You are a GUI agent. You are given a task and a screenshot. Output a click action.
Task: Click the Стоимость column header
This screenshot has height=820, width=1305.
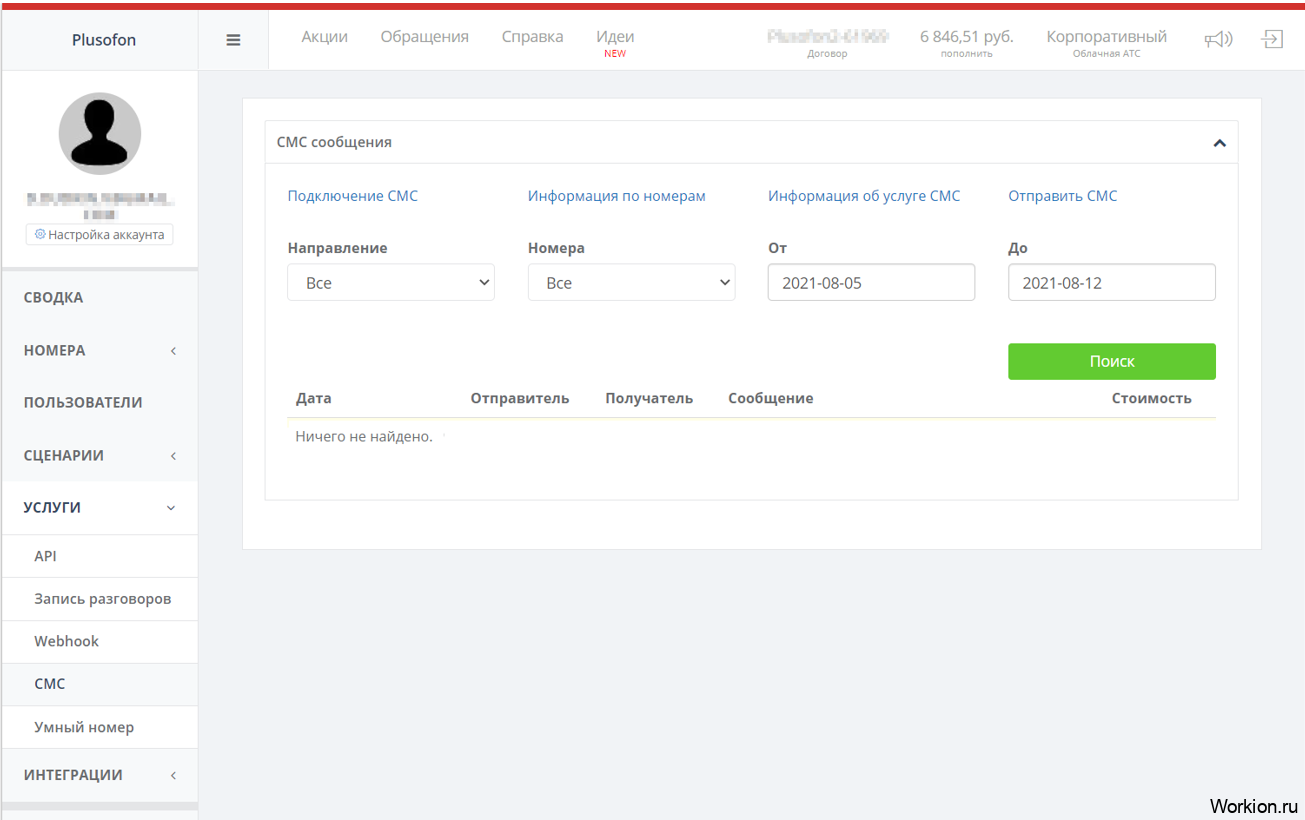(1152, 398)
